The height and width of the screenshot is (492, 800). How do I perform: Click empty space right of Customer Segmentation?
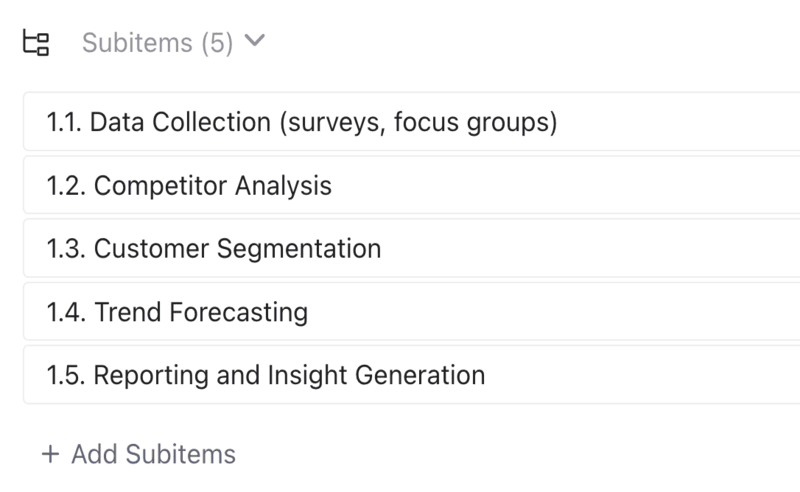(590, 248)
